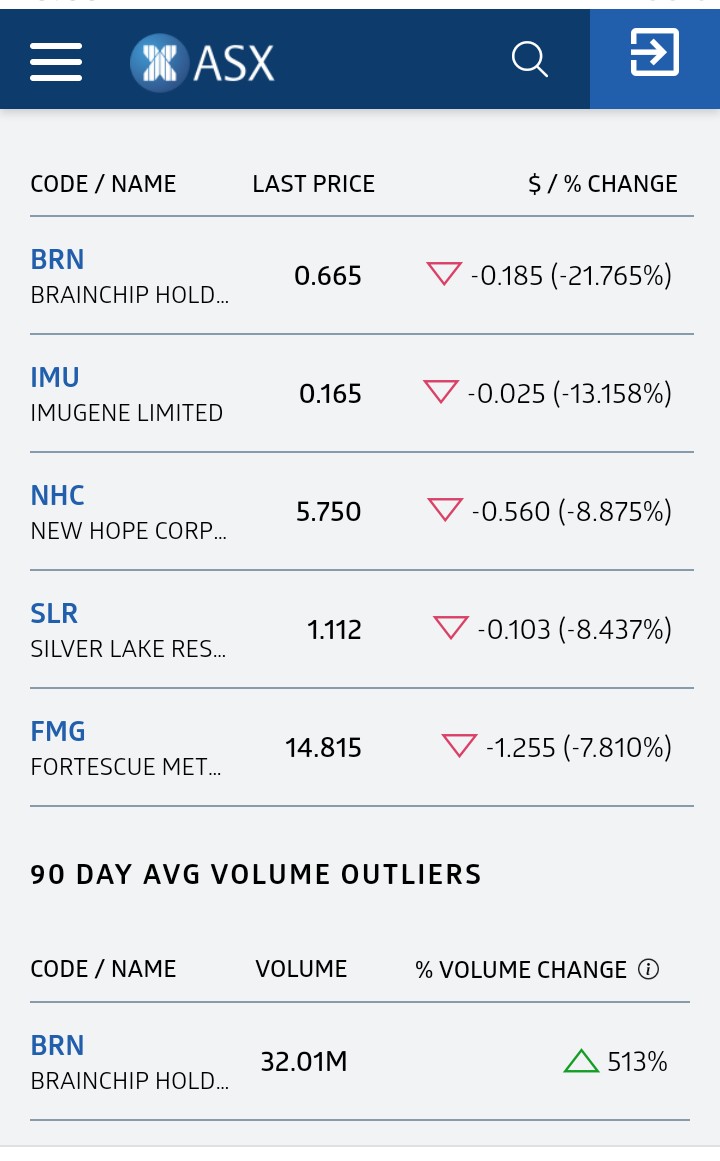Open the IMU stock code link
Viewport: 720px width, 1161px height.
coord(55,378)
